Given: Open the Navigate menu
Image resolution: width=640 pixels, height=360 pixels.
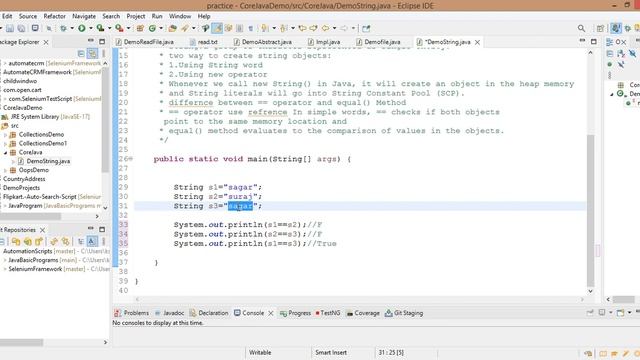Looking at the screenshot, I should (84, 16).
